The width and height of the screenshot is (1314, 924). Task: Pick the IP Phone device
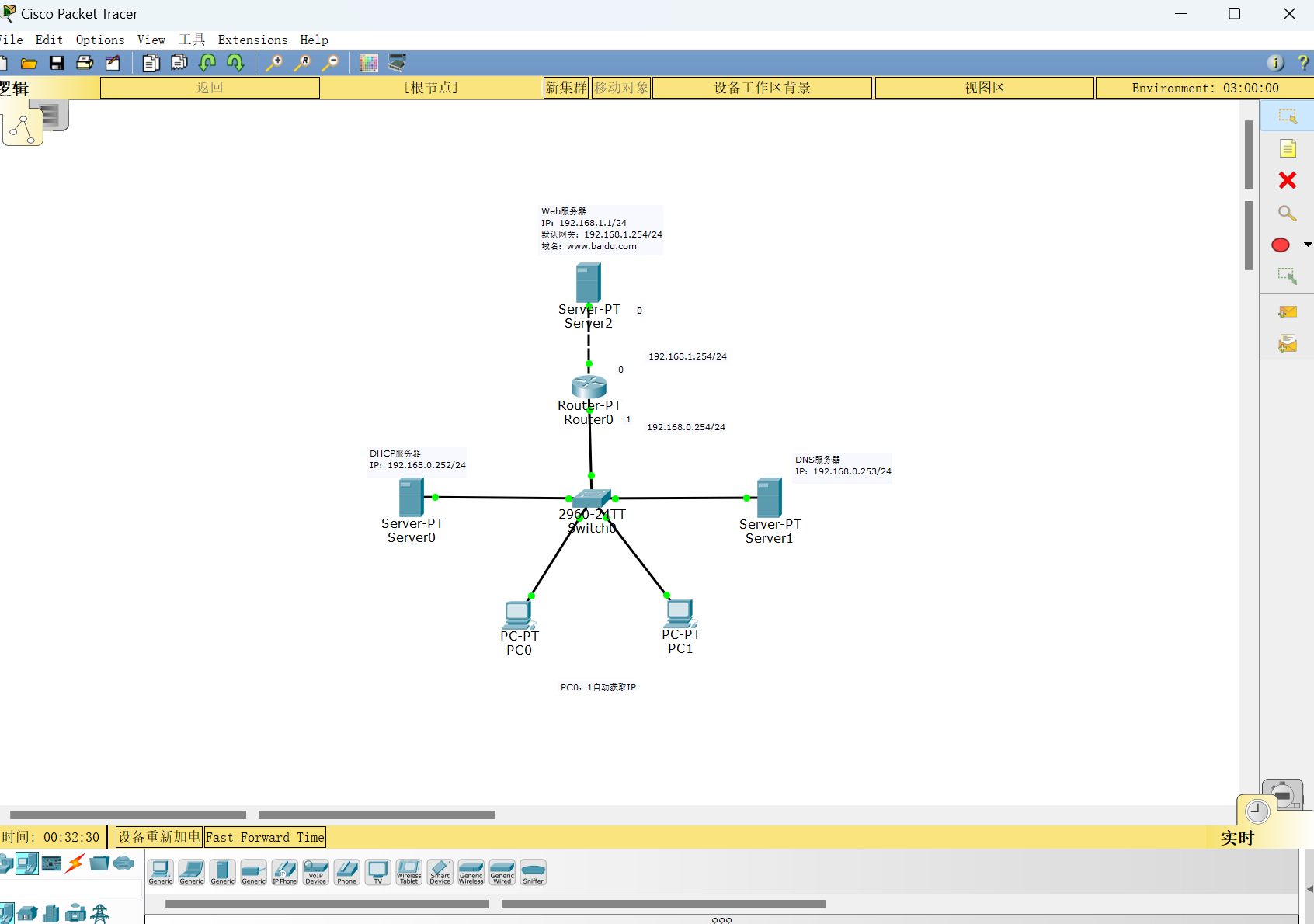tap(285, 872)
